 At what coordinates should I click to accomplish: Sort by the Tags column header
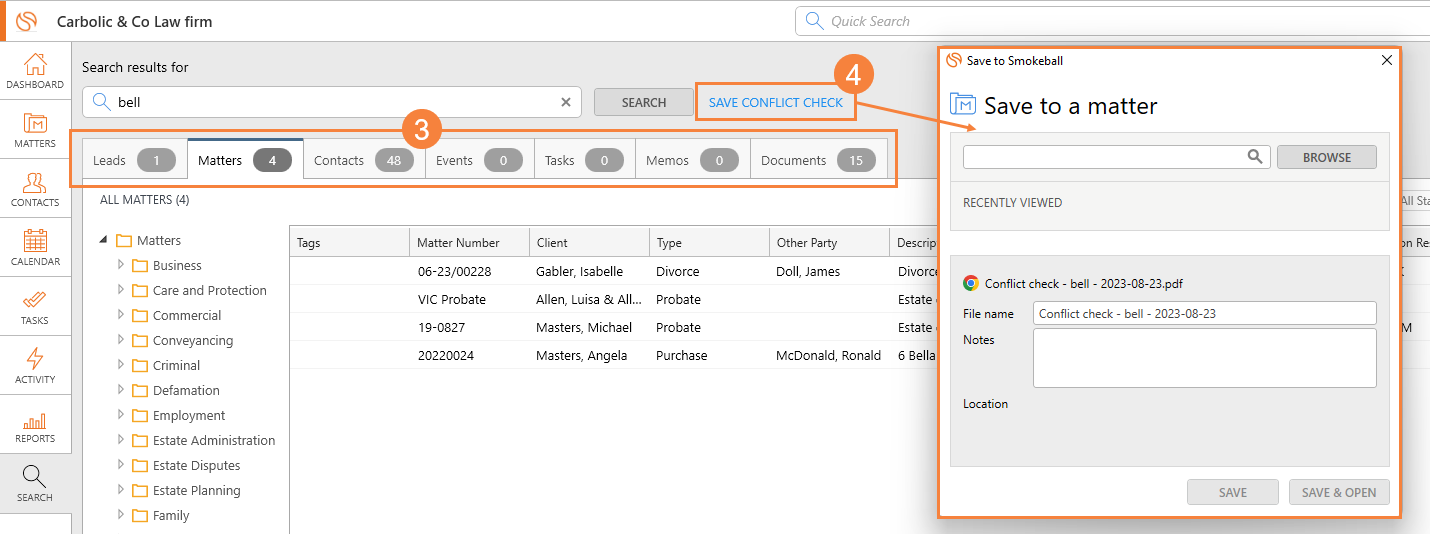(x=349, y=242)
